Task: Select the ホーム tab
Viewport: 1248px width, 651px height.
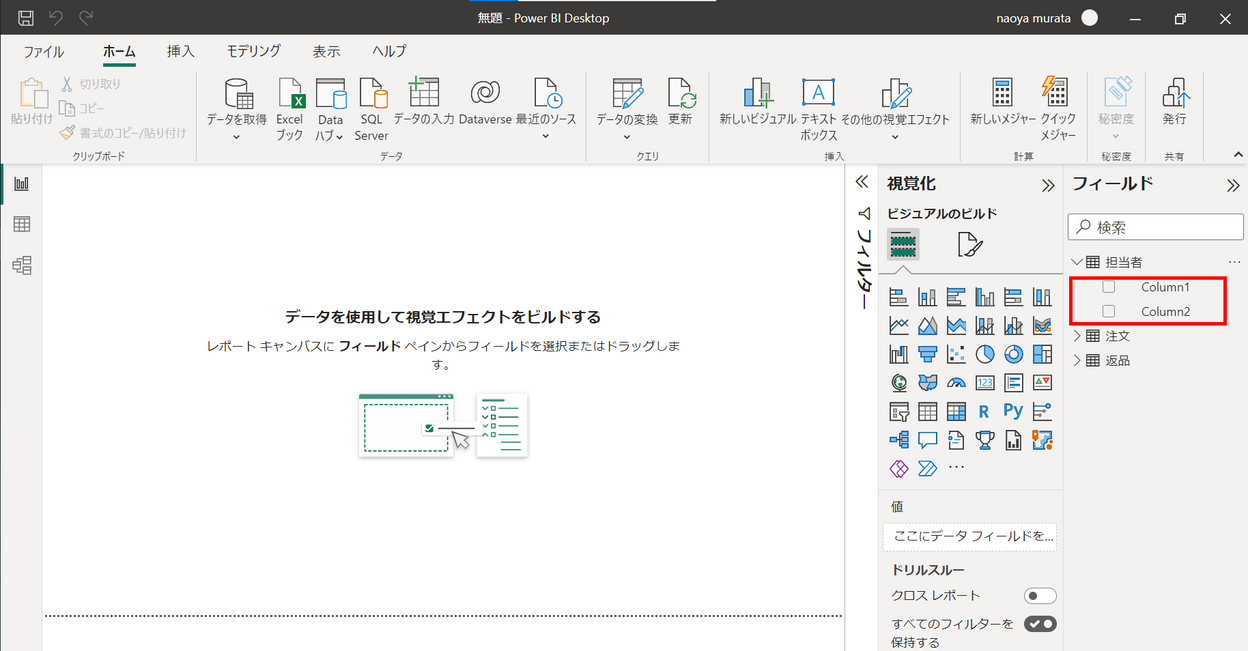Action: pos(119,51)
